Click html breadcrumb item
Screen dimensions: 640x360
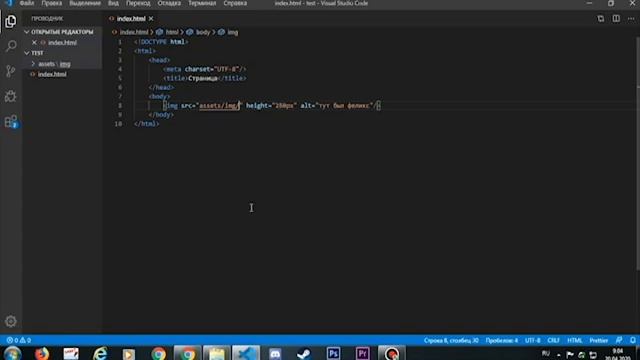pyautogui.click(x=172, y=32)
